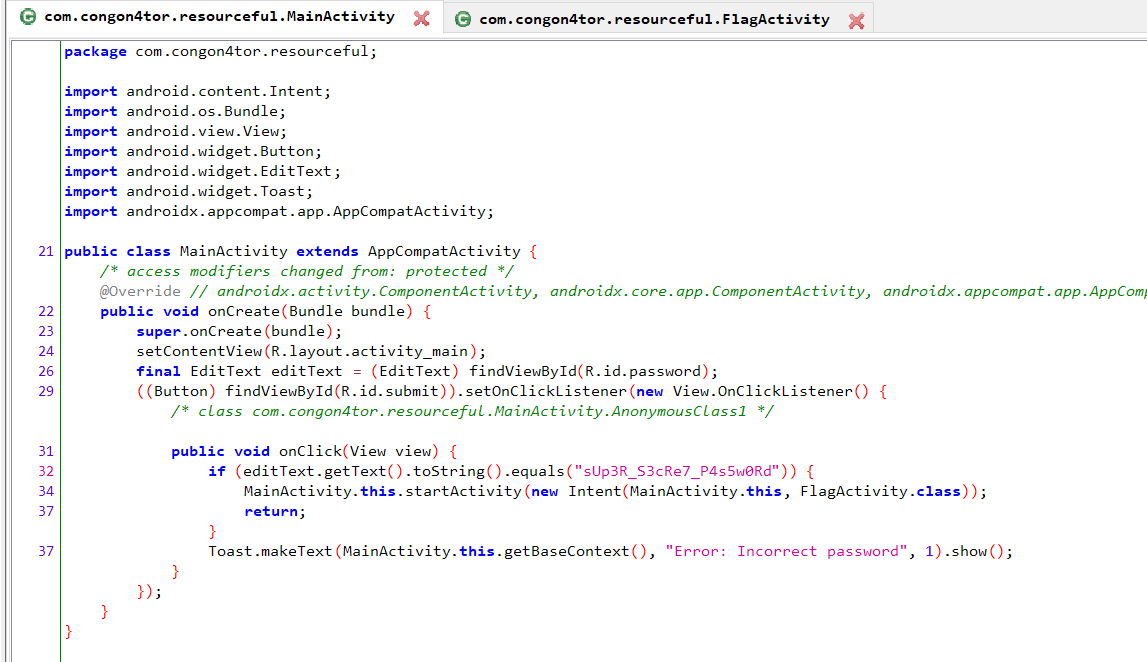Click the @Override annotation
The image size is (1147, 662).
coord(140,291)
